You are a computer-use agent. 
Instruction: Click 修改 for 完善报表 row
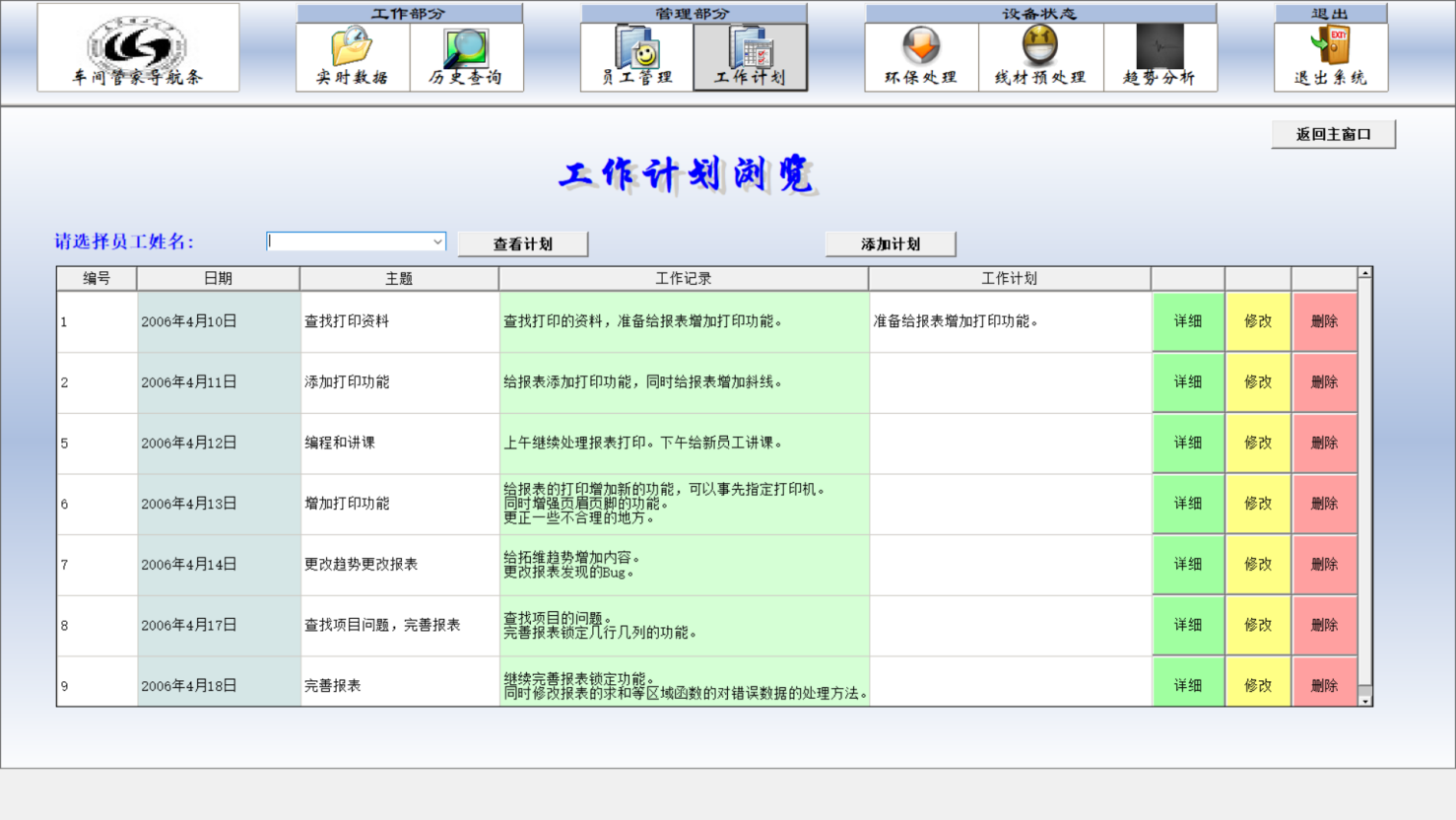[x=1258, y=682]
